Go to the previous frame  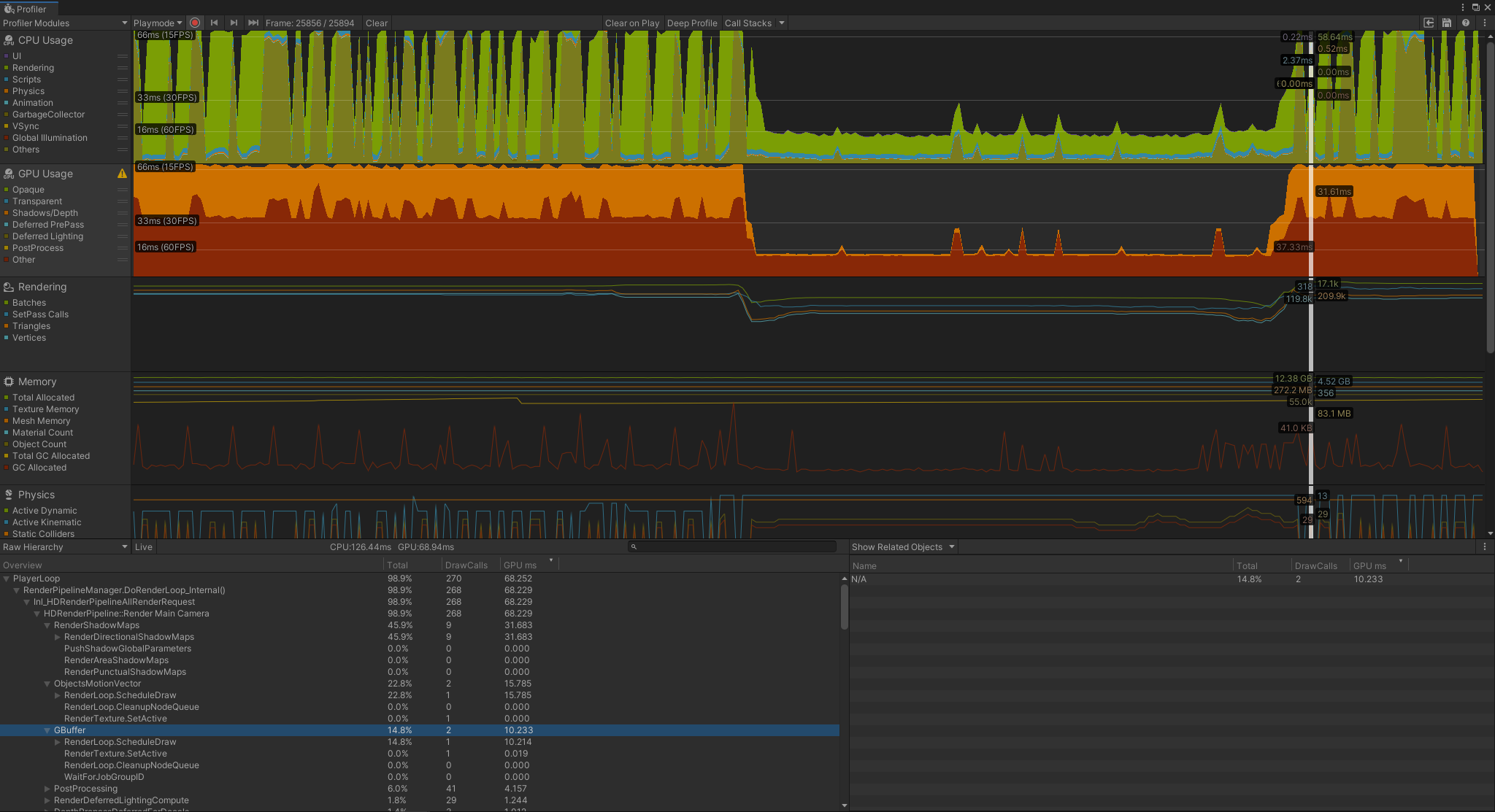(x=215, y=23)
